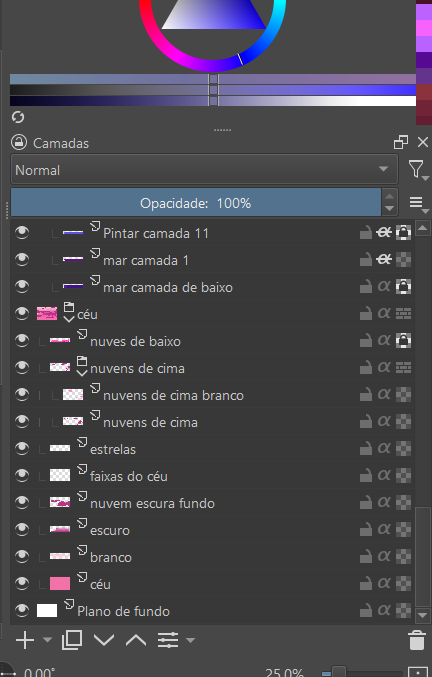Refresh color selector history icon
432x677 pixels.
[x=18, y=117]
